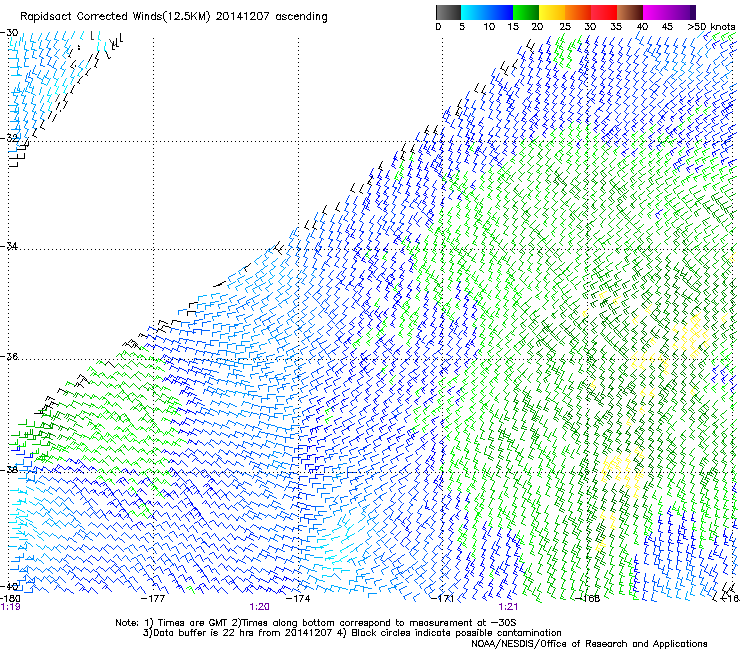Screen dimensions: 740x650
Task: Click the purple time label '1:21'
Action: pos(508,607)
